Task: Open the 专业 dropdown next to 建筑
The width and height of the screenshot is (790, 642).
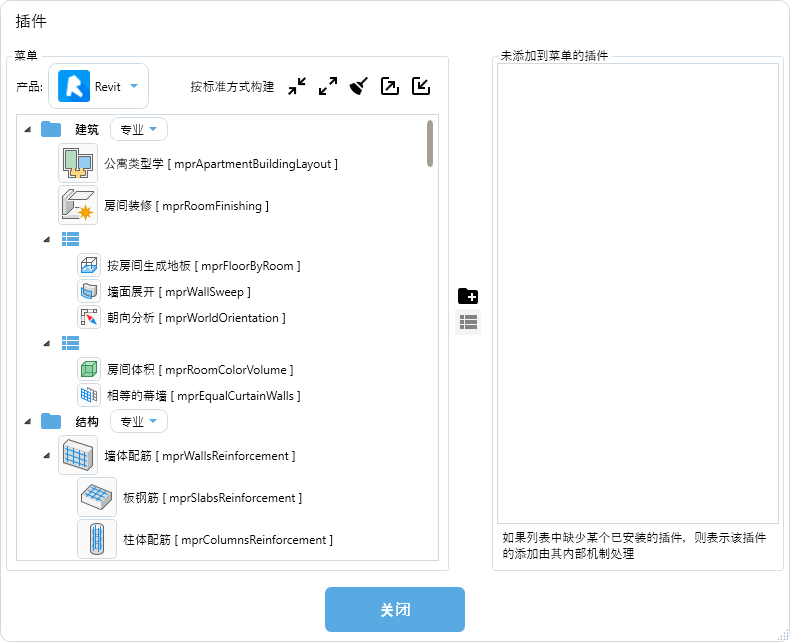Action: tap(139, 129)
